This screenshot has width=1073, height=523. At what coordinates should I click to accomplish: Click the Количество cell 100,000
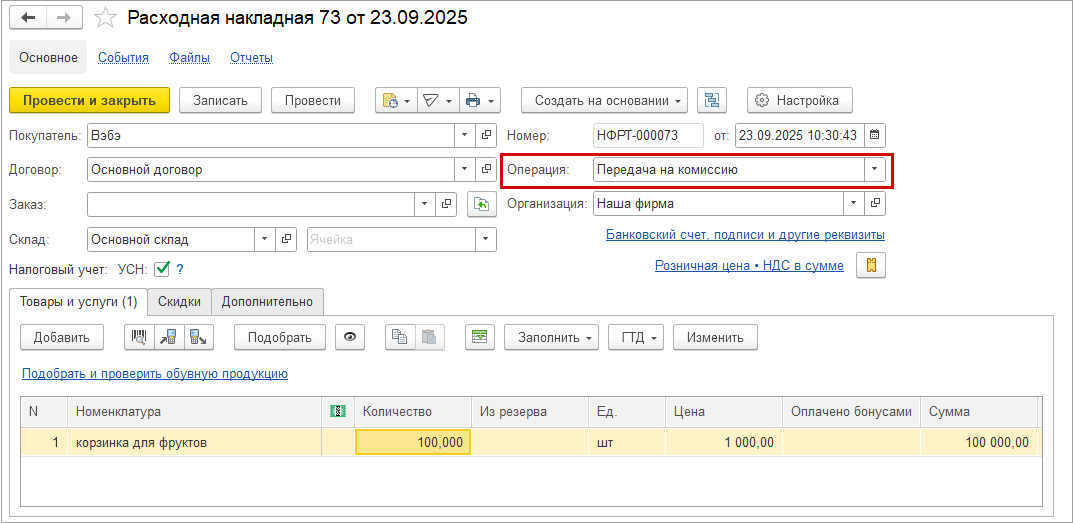[413, 443]
